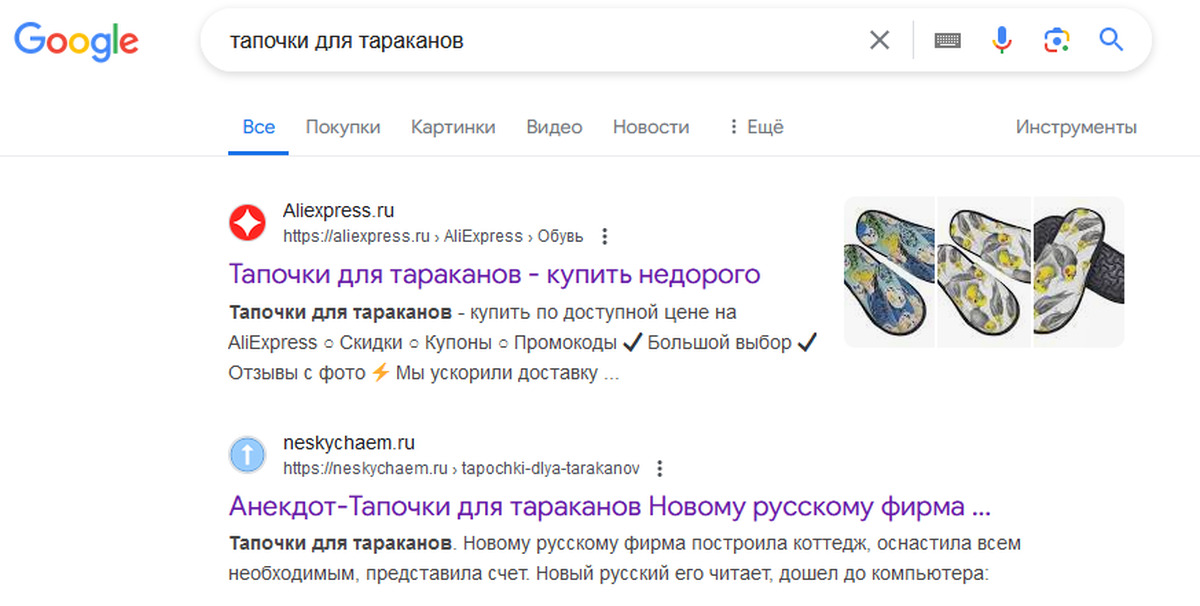
Task: Open three-dot options for neskychaem.ru result
Action: pos(659,468)
